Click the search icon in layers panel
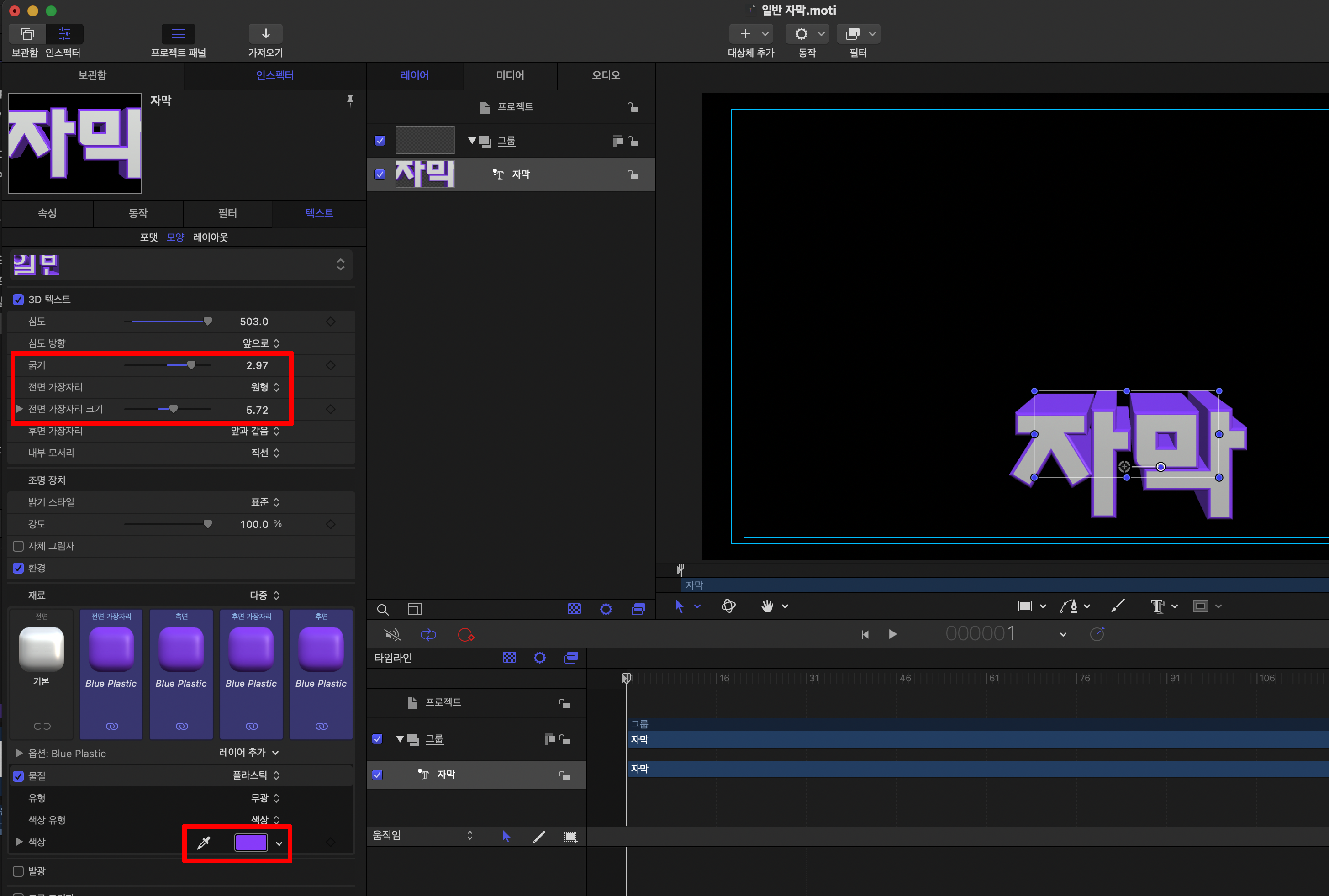This screenshot has width=1329, height=896. click(x=383, y=610)
